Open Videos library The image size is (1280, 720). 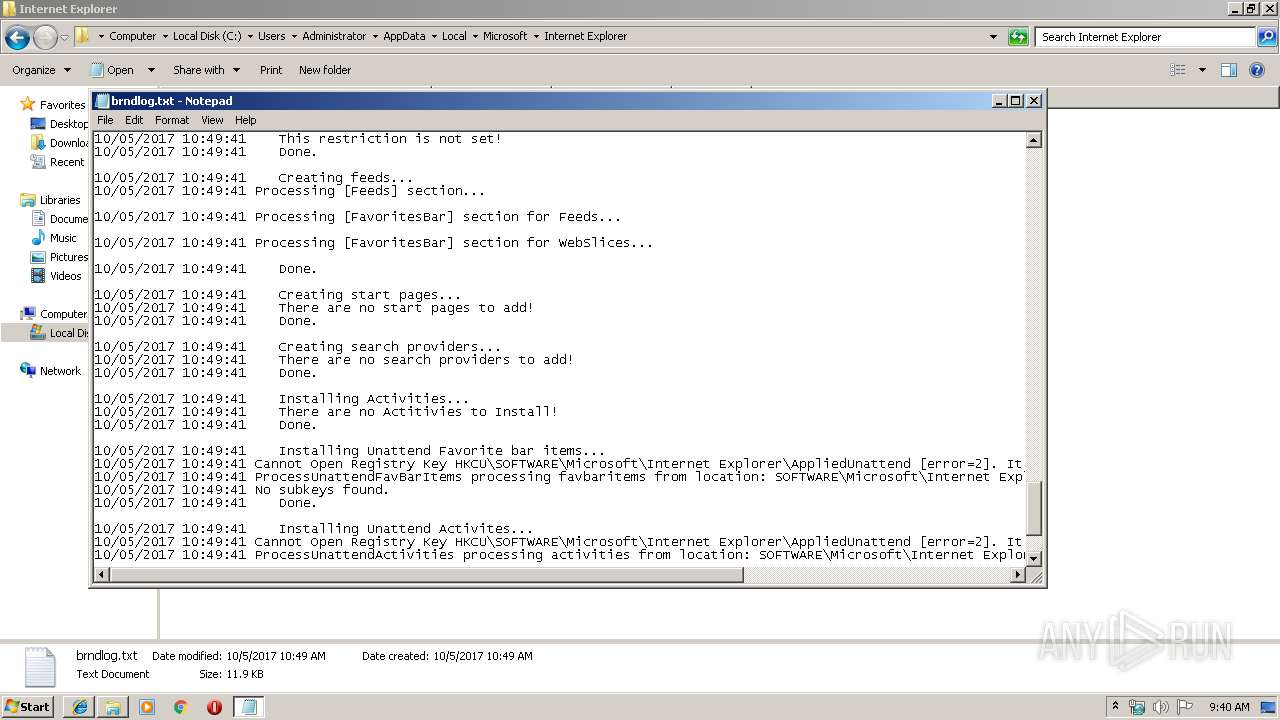(57, 276)
